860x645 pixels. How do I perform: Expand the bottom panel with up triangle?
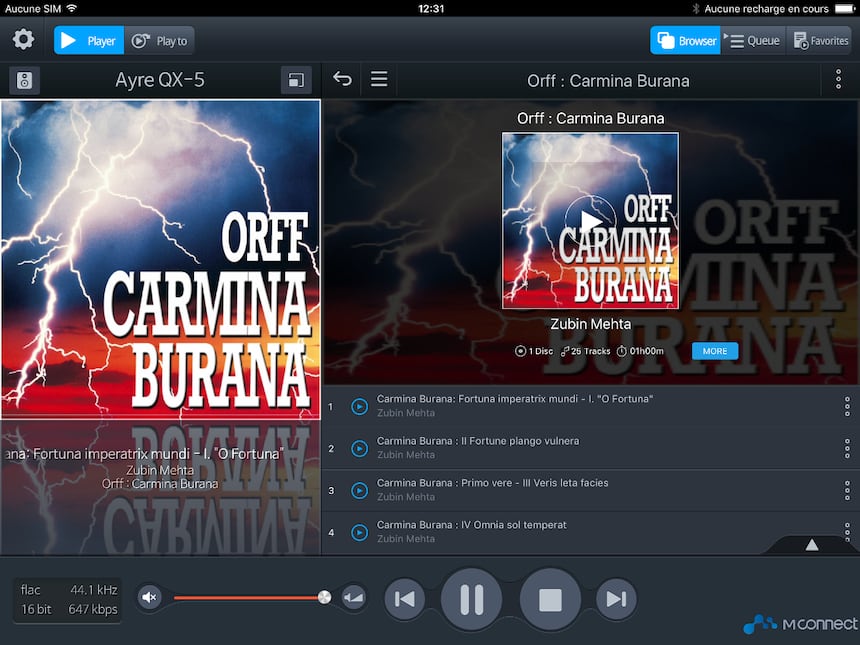tap(812, 545)
